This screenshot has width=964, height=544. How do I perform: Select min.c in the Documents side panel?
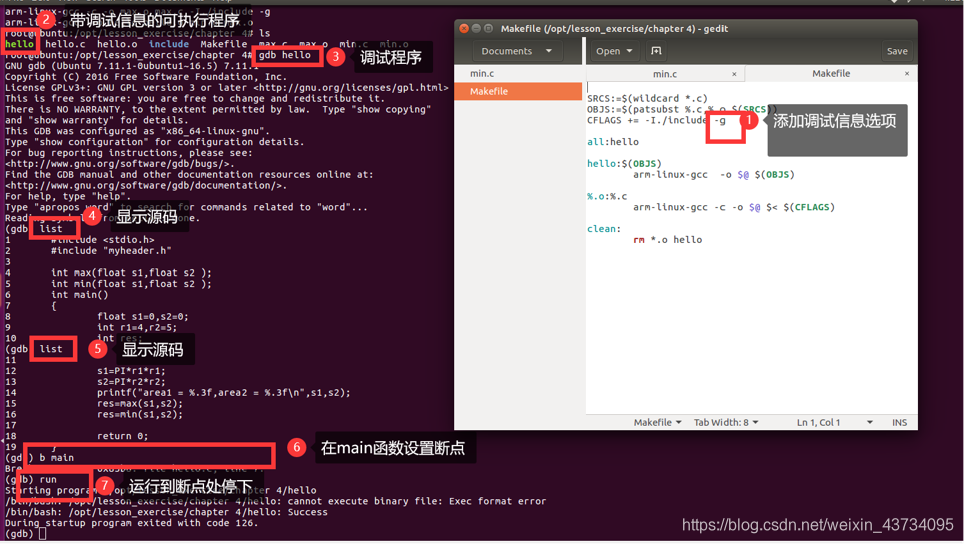tap(518, 74)
